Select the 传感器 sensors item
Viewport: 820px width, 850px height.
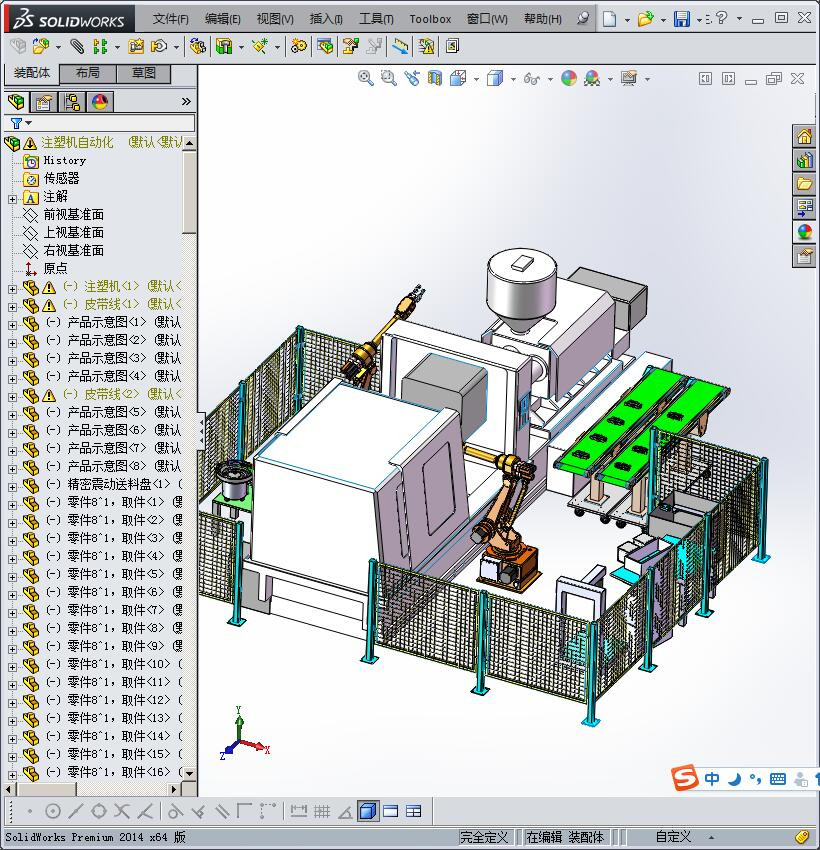[61, 178]
